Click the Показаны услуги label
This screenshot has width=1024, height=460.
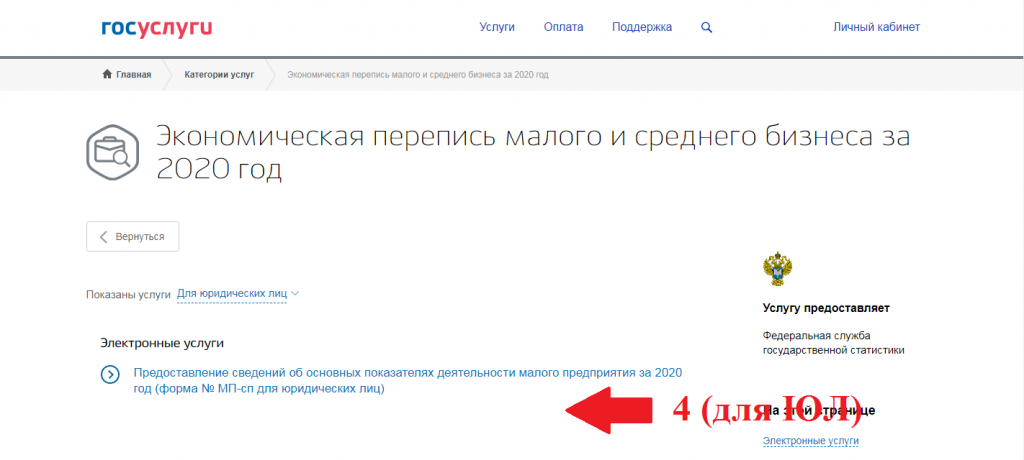coord(128,295)
